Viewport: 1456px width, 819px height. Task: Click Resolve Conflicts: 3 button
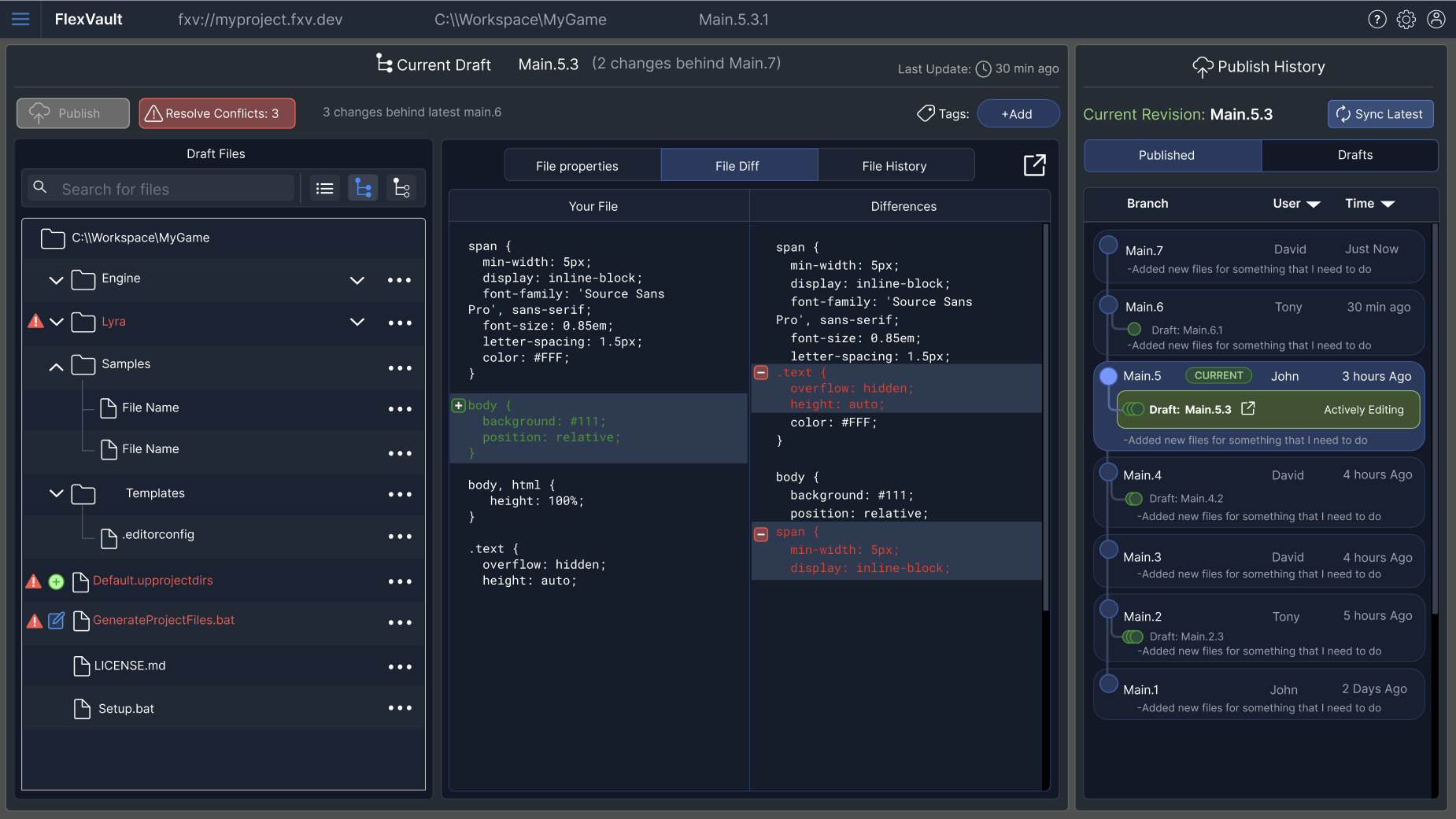click(216, 113)
